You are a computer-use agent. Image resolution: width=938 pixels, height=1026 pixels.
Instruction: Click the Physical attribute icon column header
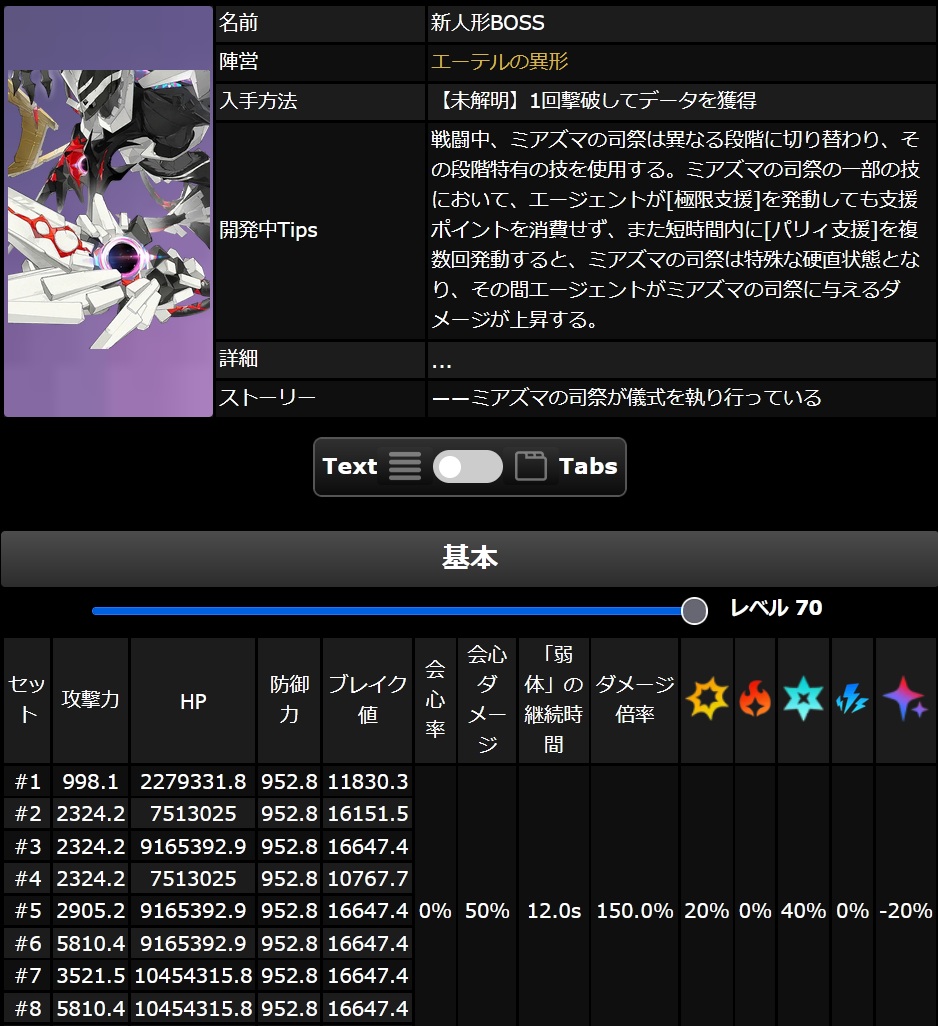click(x=706, y=699)
